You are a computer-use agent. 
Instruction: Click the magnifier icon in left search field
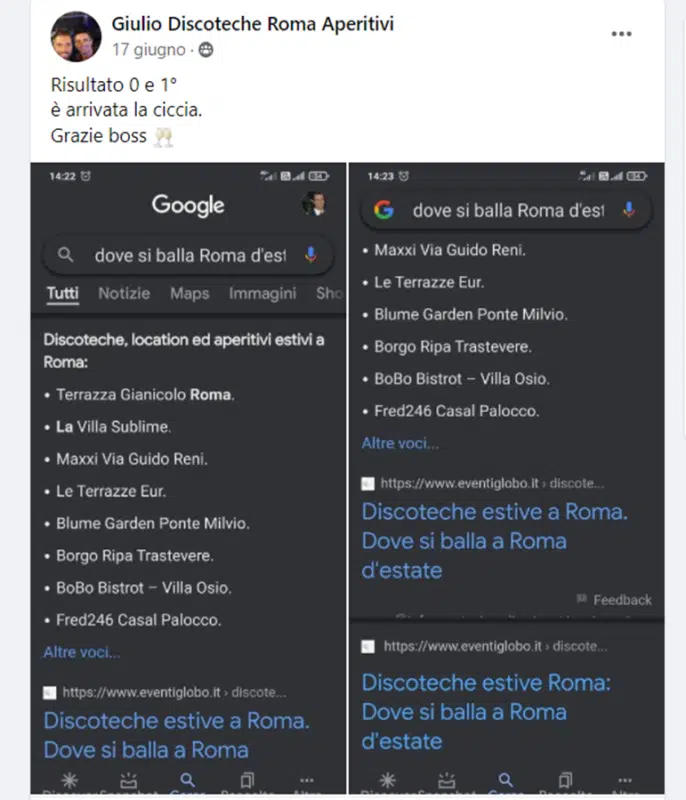tap(65, 254)
